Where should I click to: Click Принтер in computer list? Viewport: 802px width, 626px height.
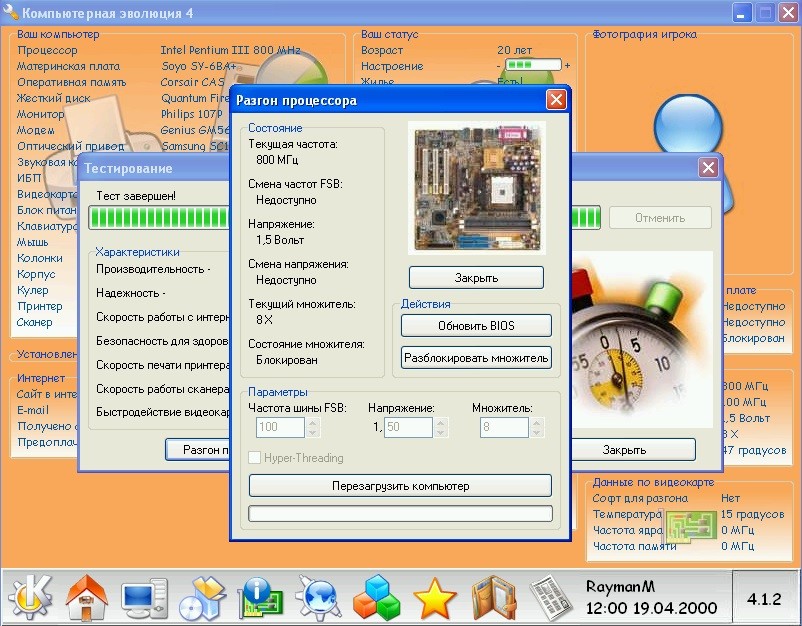pyautogui.click(x=40, y=306)
